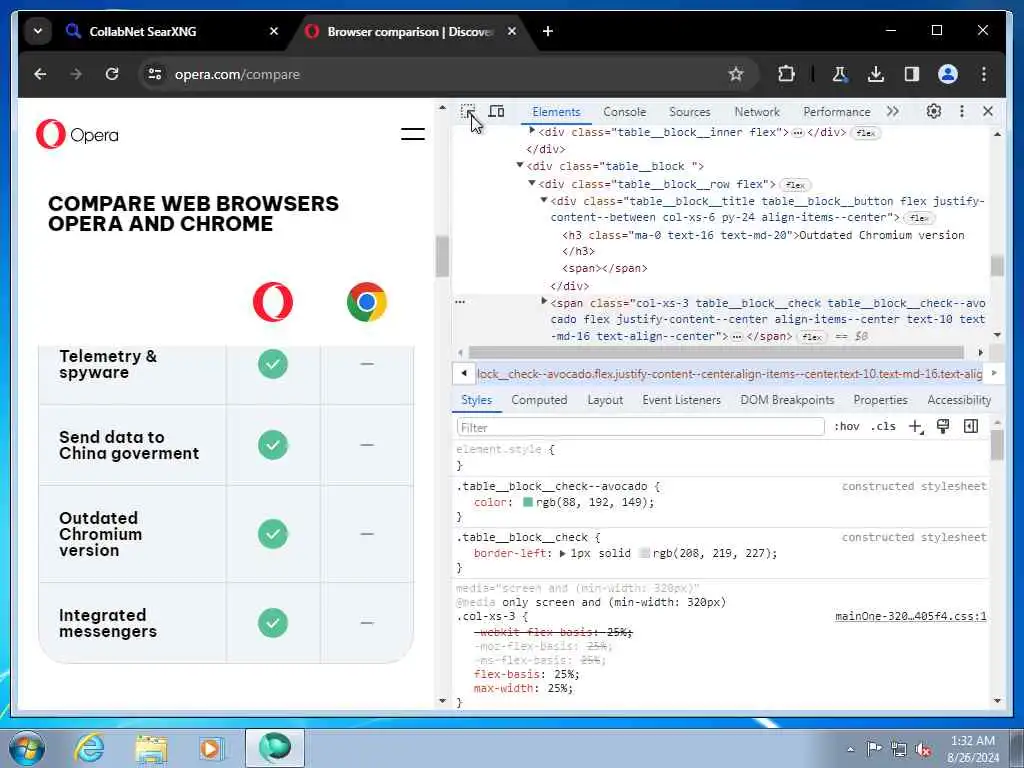Collapse the table__block div node
This screenshot has width=1024, height=768.
520,165
